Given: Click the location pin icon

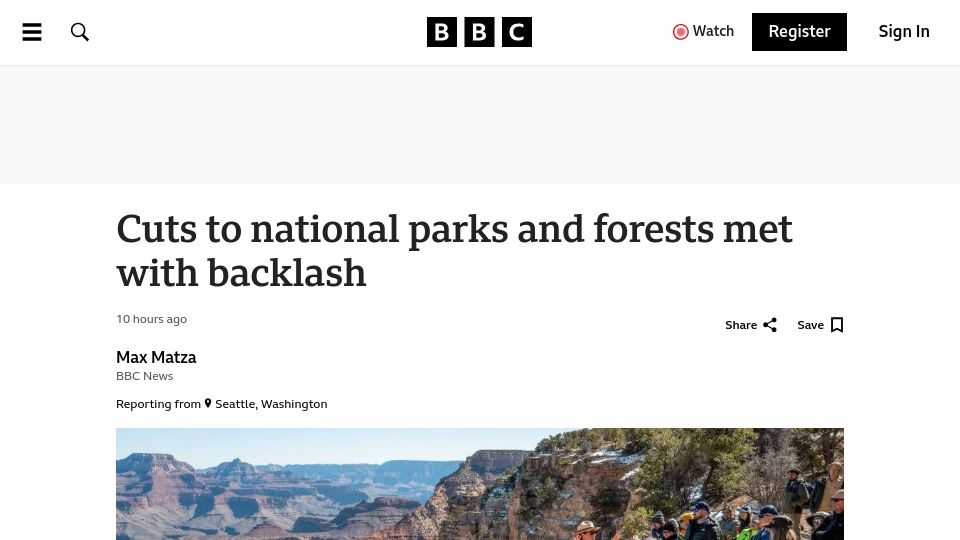Looking at the screenshot, I should (x=208, y=403).
